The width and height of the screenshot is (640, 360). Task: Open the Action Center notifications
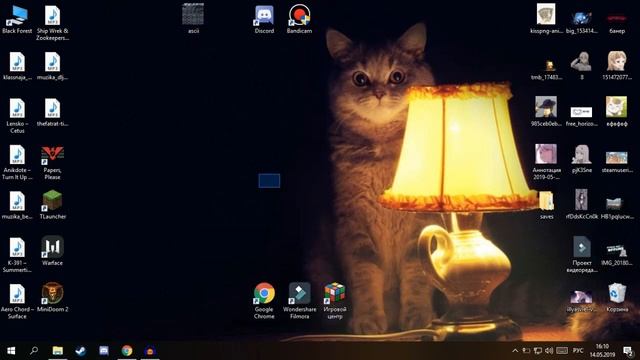coord(629,351)
